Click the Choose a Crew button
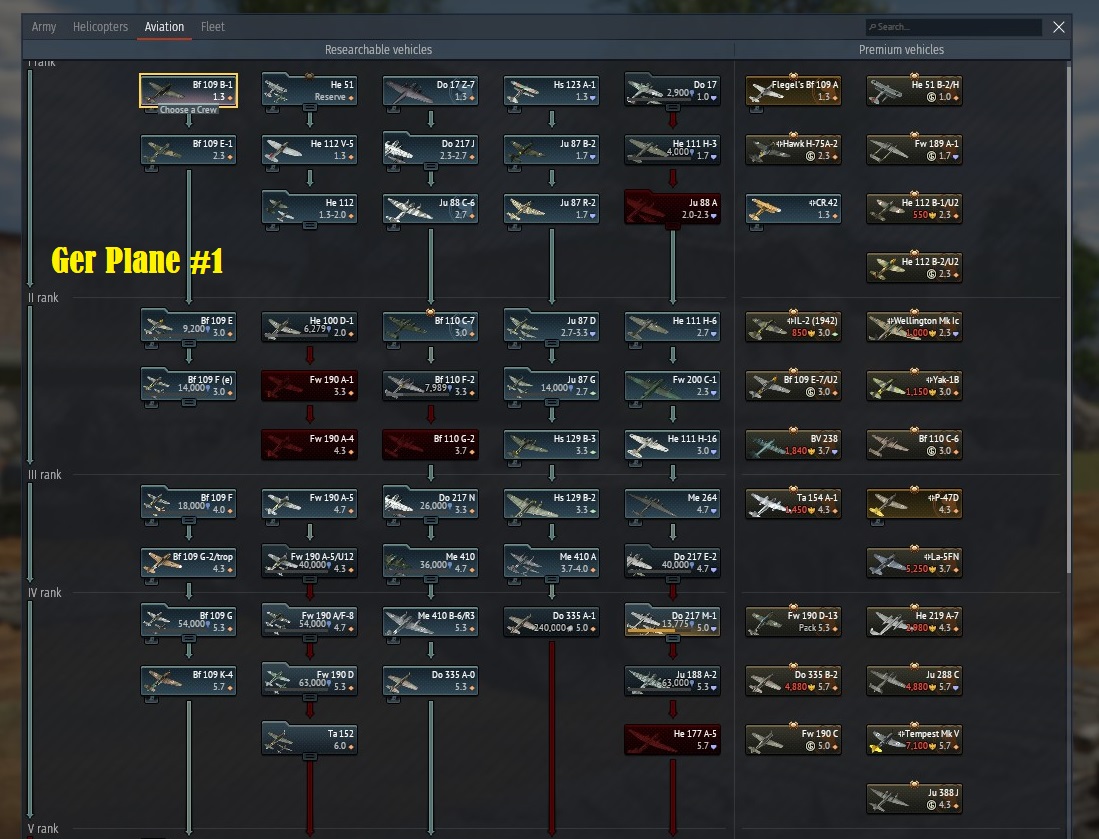This screenshot has width=1099, height=839. pyautogui.click(x=188, y=110)
